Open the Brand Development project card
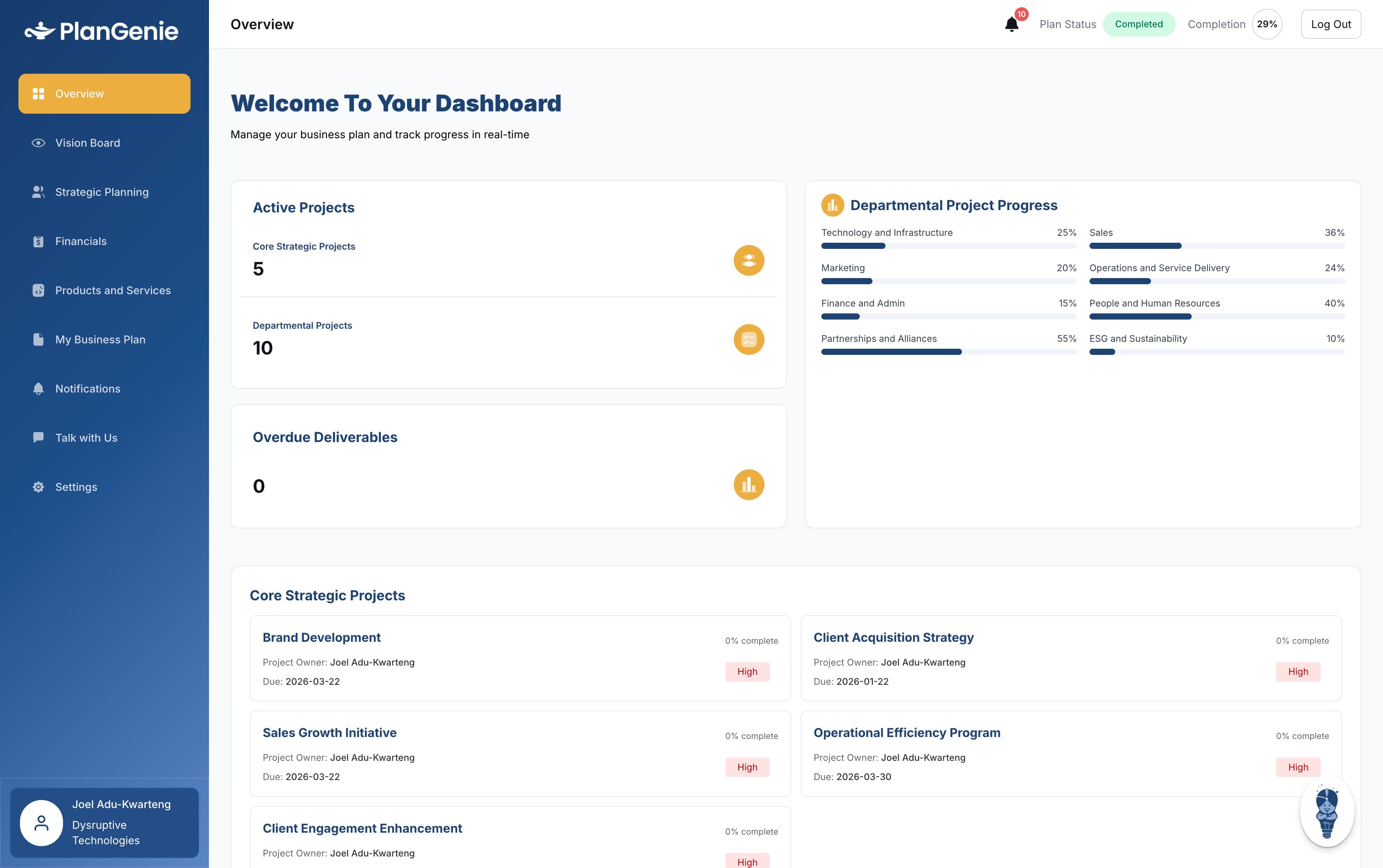This screenshot has height=868, width=1383. click(322, 637)
